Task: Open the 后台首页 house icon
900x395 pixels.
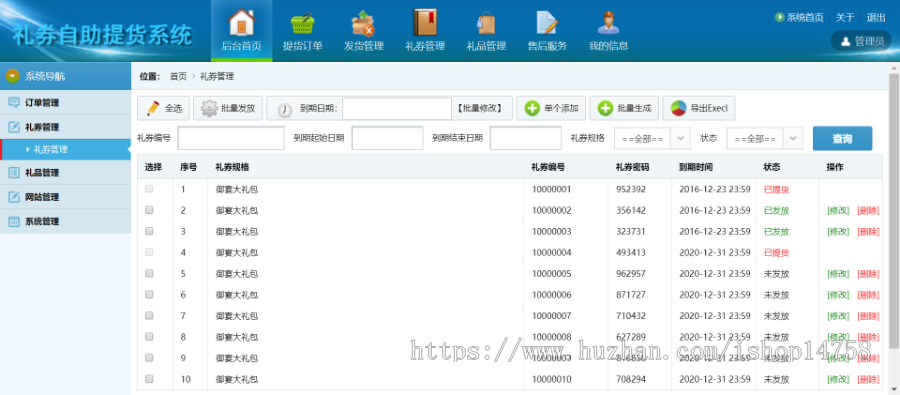Action: 241,22
